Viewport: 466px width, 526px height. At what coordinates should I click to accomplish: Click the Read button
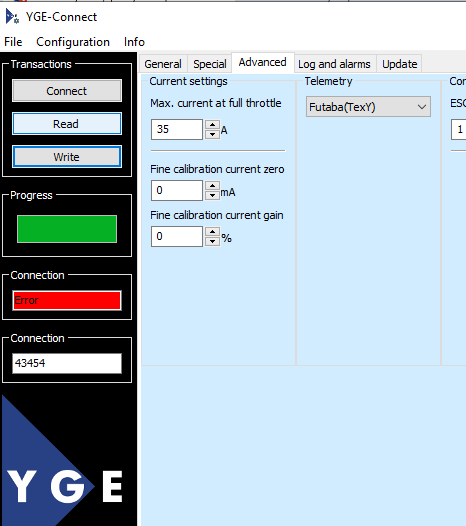67,124
